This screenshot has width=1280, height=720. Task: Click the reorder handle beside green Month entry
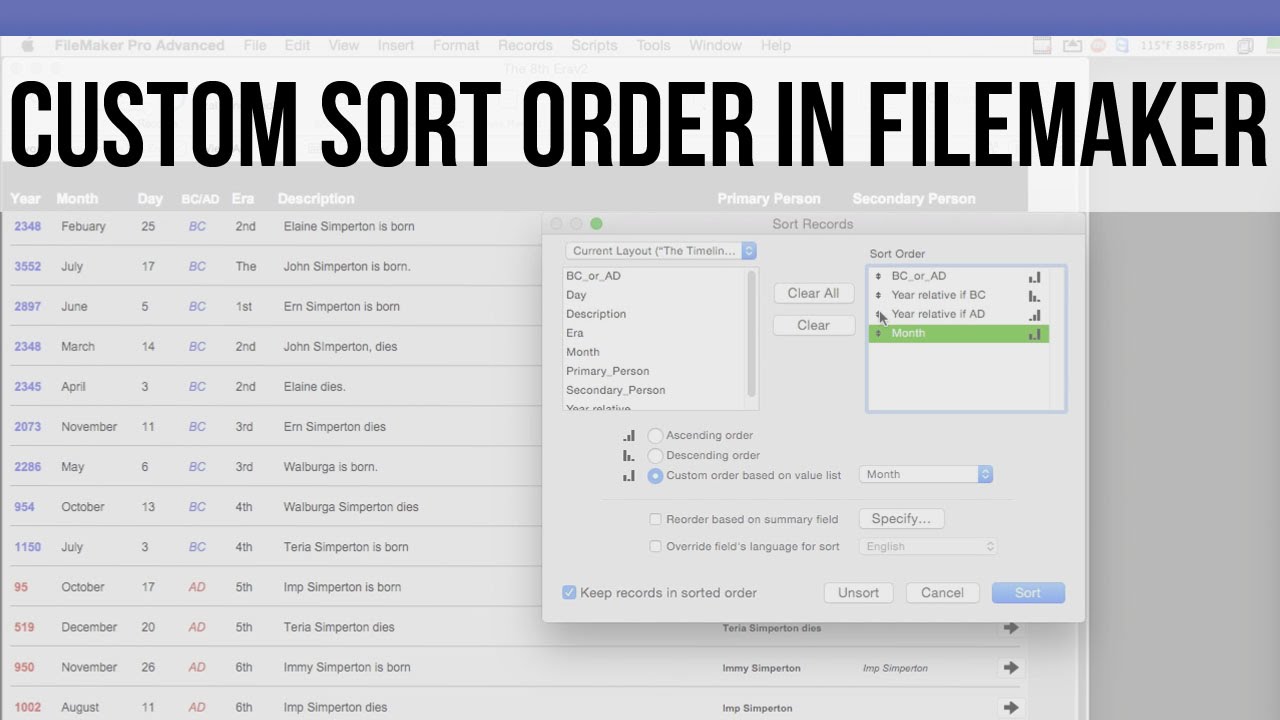point(878,333)
